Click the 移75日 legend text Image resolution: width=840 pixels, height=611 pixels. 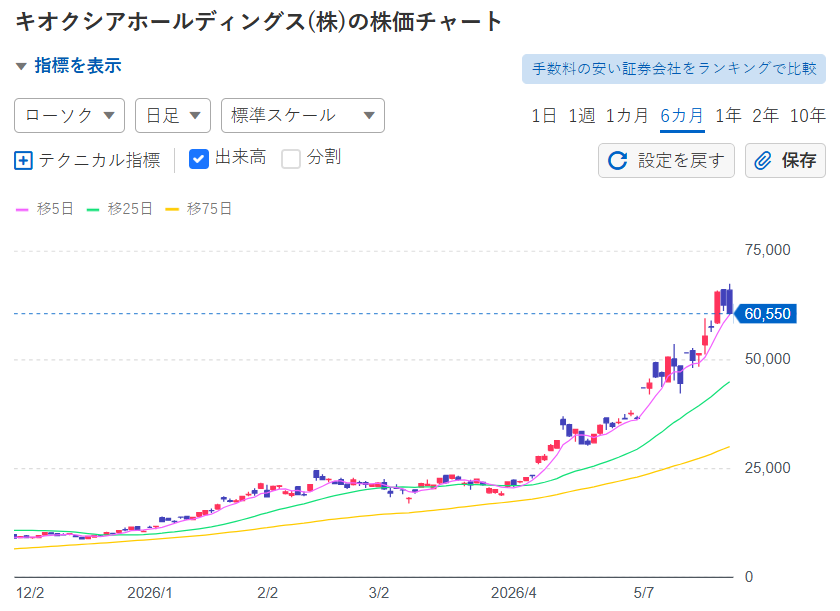pos(209,209)
